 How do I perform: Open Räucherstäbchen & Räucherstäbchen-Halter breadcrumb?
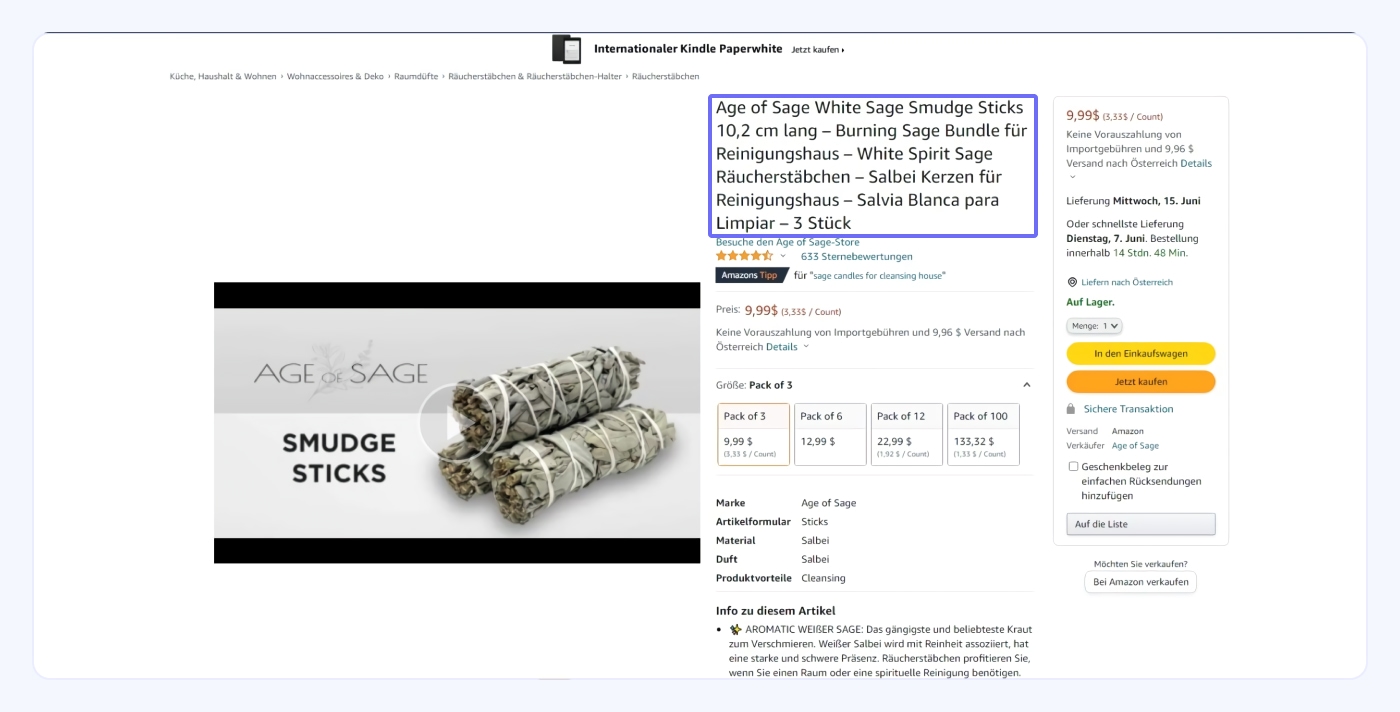pos(535,76)
